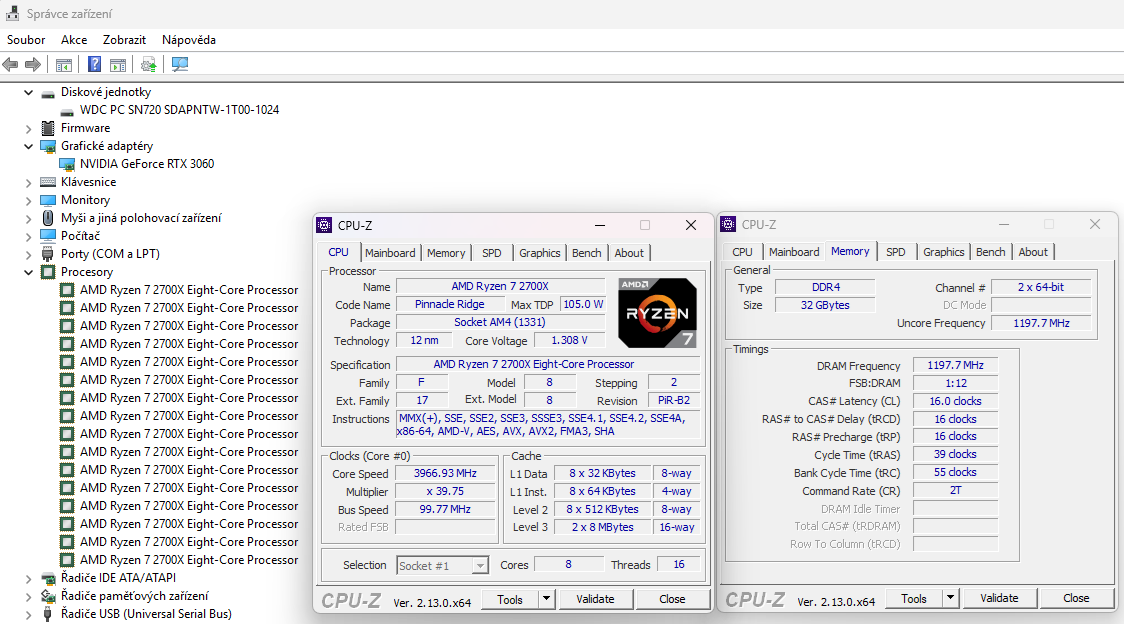This screenshot has height=624, width=1124.
Task: Click Validate in the left CPU-Z window
Action: click(596, 598)
